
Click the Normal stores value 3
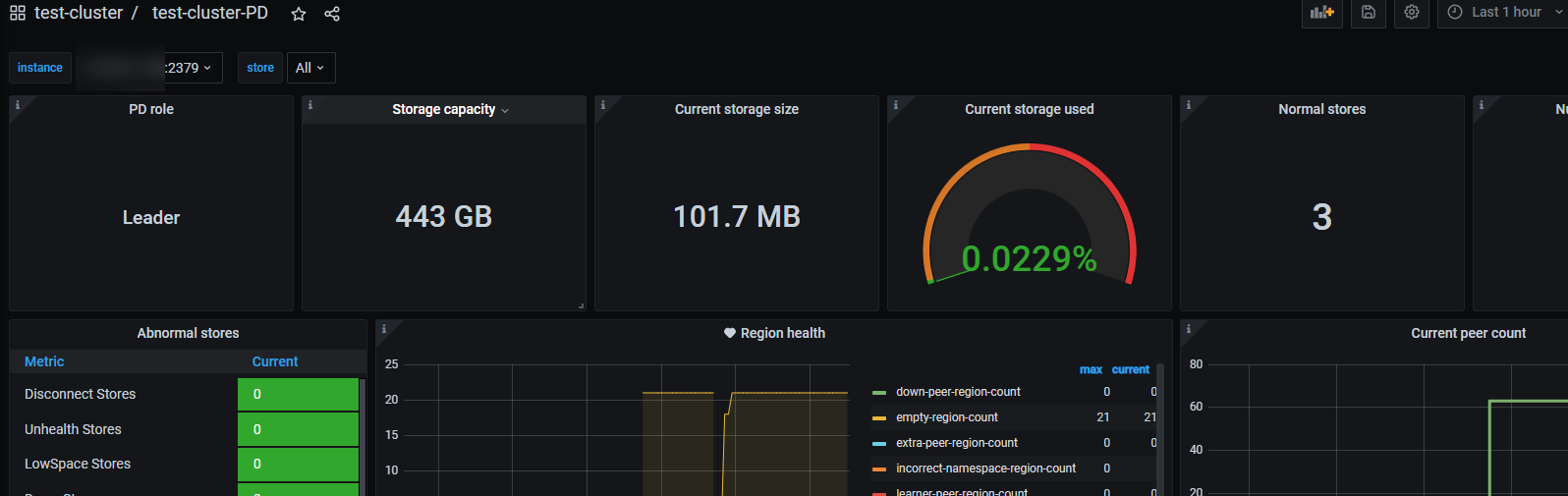1322,217
